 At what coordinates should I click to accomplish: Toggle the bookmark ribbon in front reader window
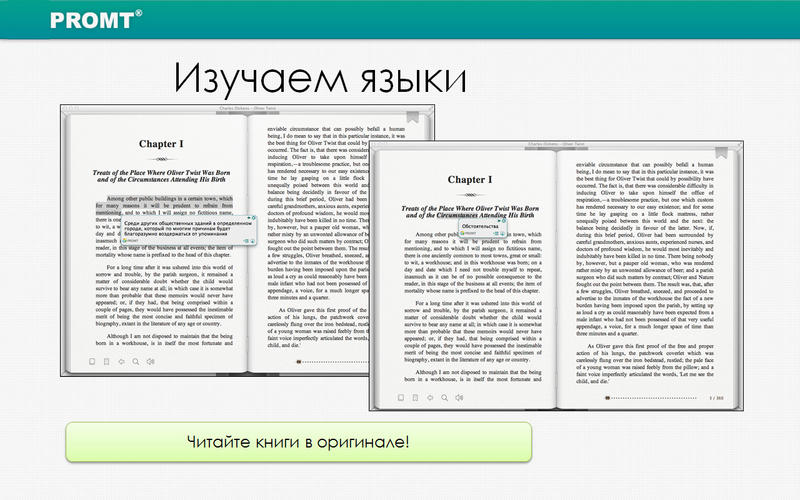721,153
